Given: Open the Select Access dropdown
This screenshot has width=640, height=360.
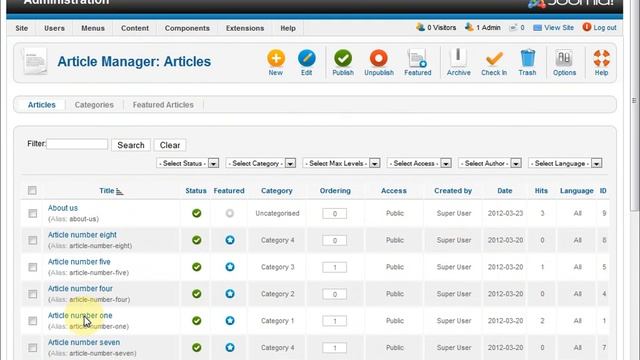Looking at the screenshot, I should [x=419, y=163].
